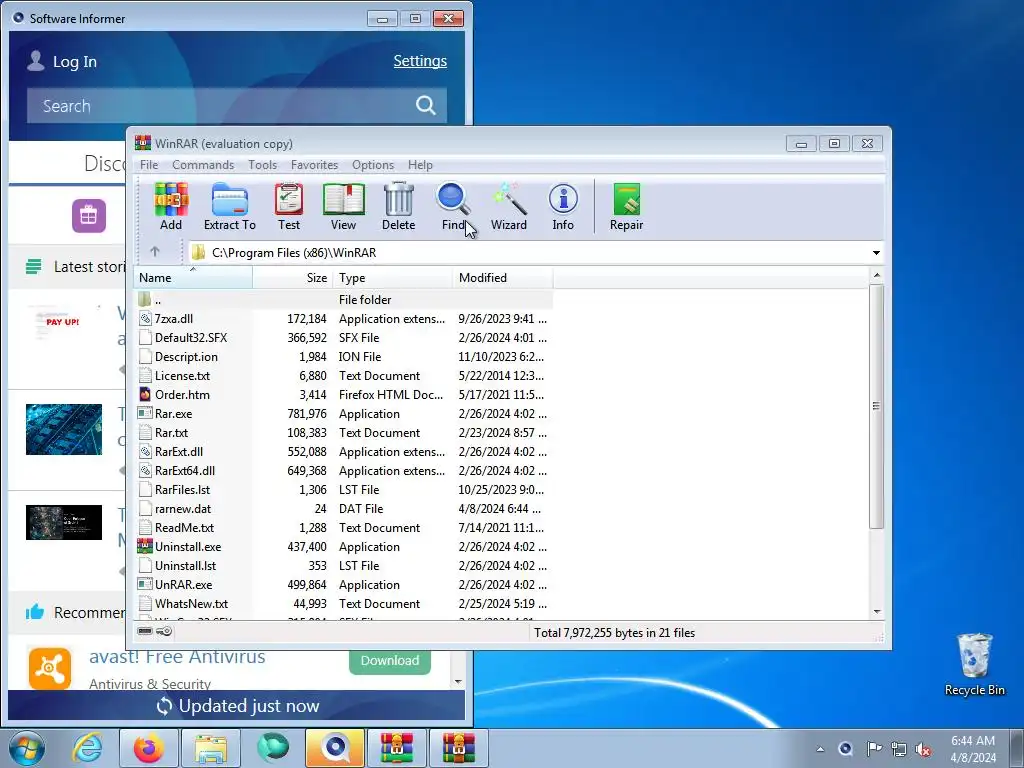The height and width of the screenshot is (768, 1024).
Task: Open Windows Explorer folder taskbar icon
Action: coord(210,748)
